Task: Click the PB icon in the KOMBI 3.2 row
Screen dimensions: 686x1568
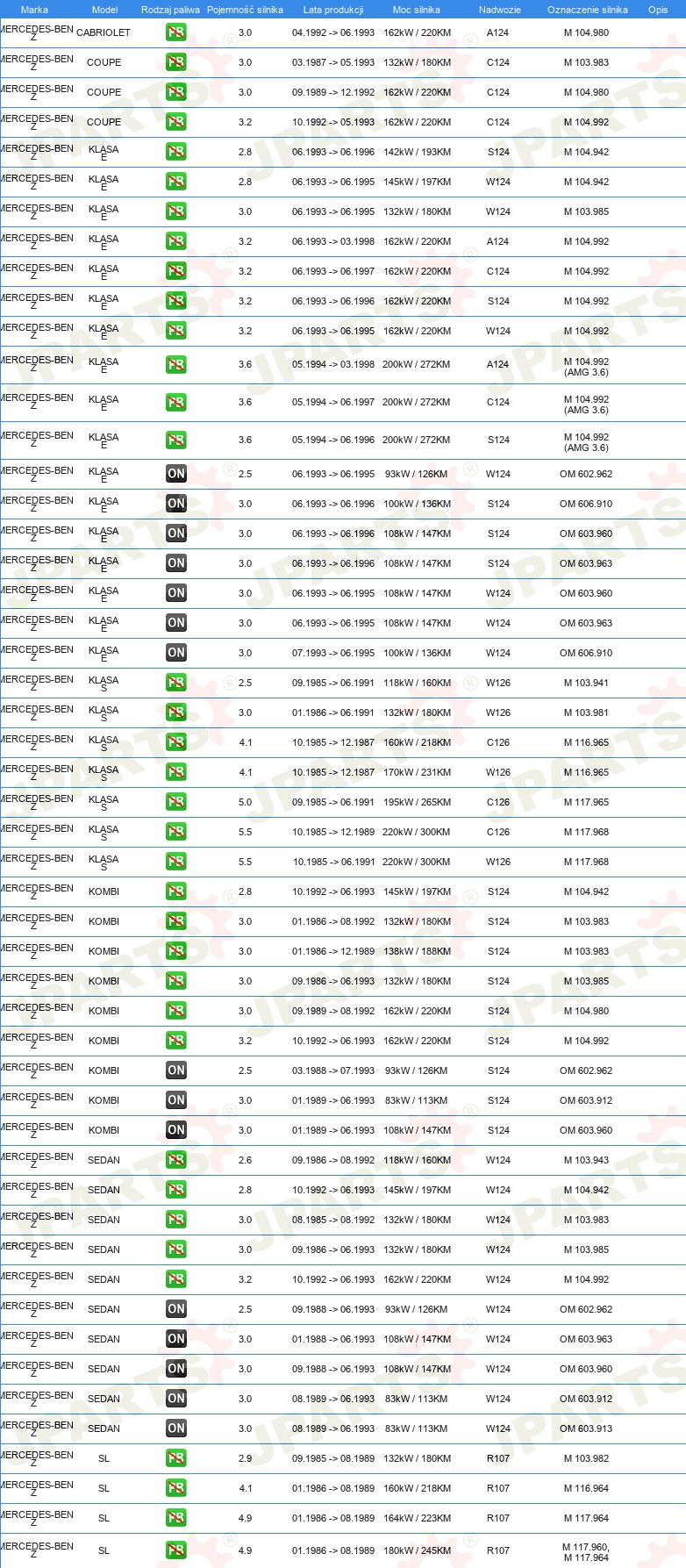Action: (x=176, y=1041)
